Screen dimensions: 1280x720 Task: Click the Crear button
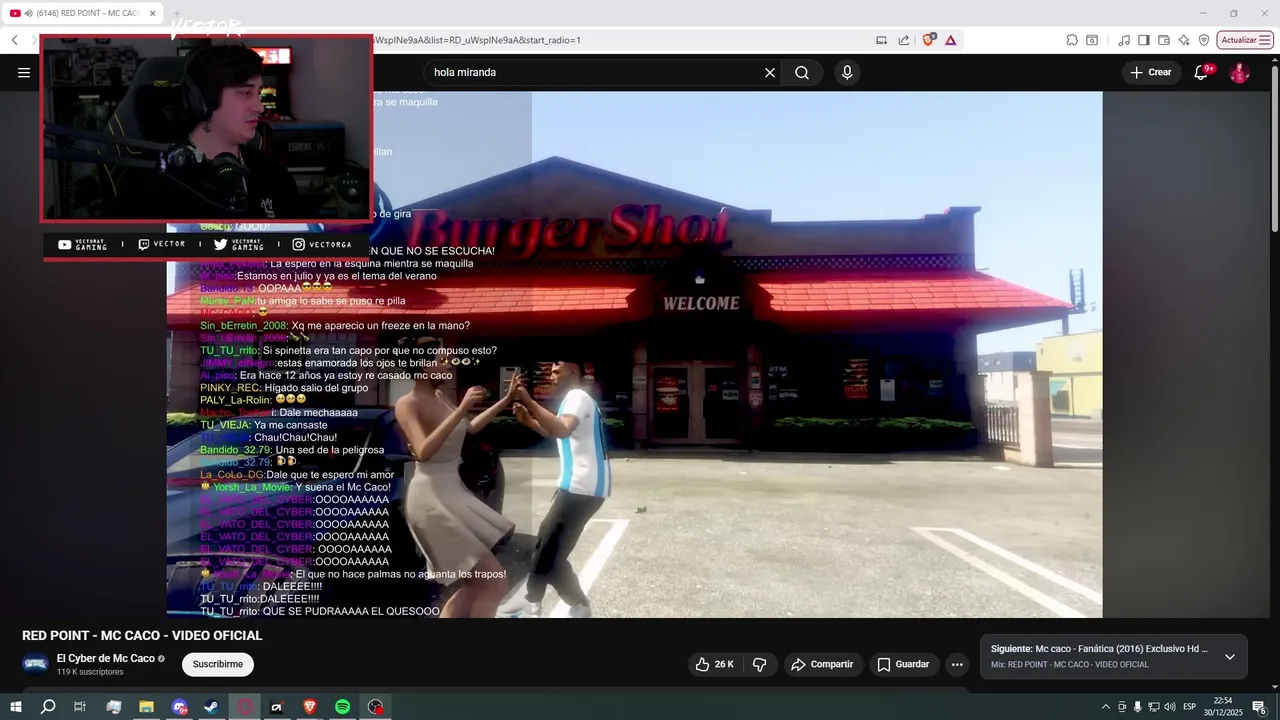point(1150,72)
